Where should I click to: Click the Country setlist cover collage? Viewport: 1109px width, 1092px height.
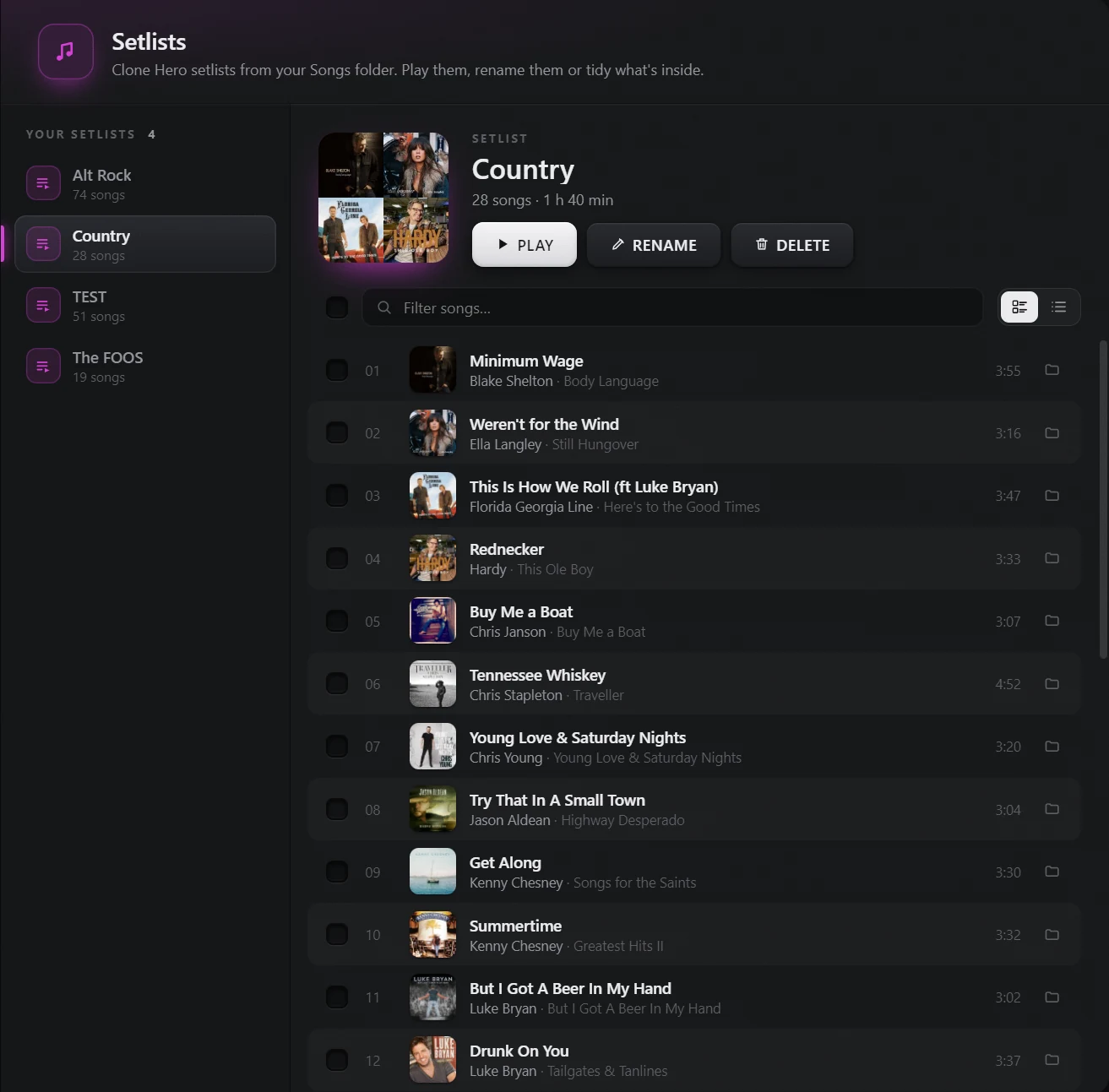point(383,198)
